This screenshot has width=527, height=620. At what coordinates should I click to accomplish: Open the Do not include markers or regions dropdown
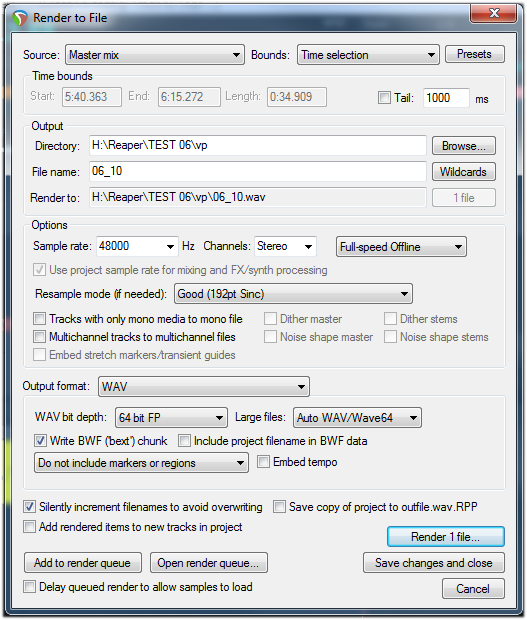(x=141, y=463)
